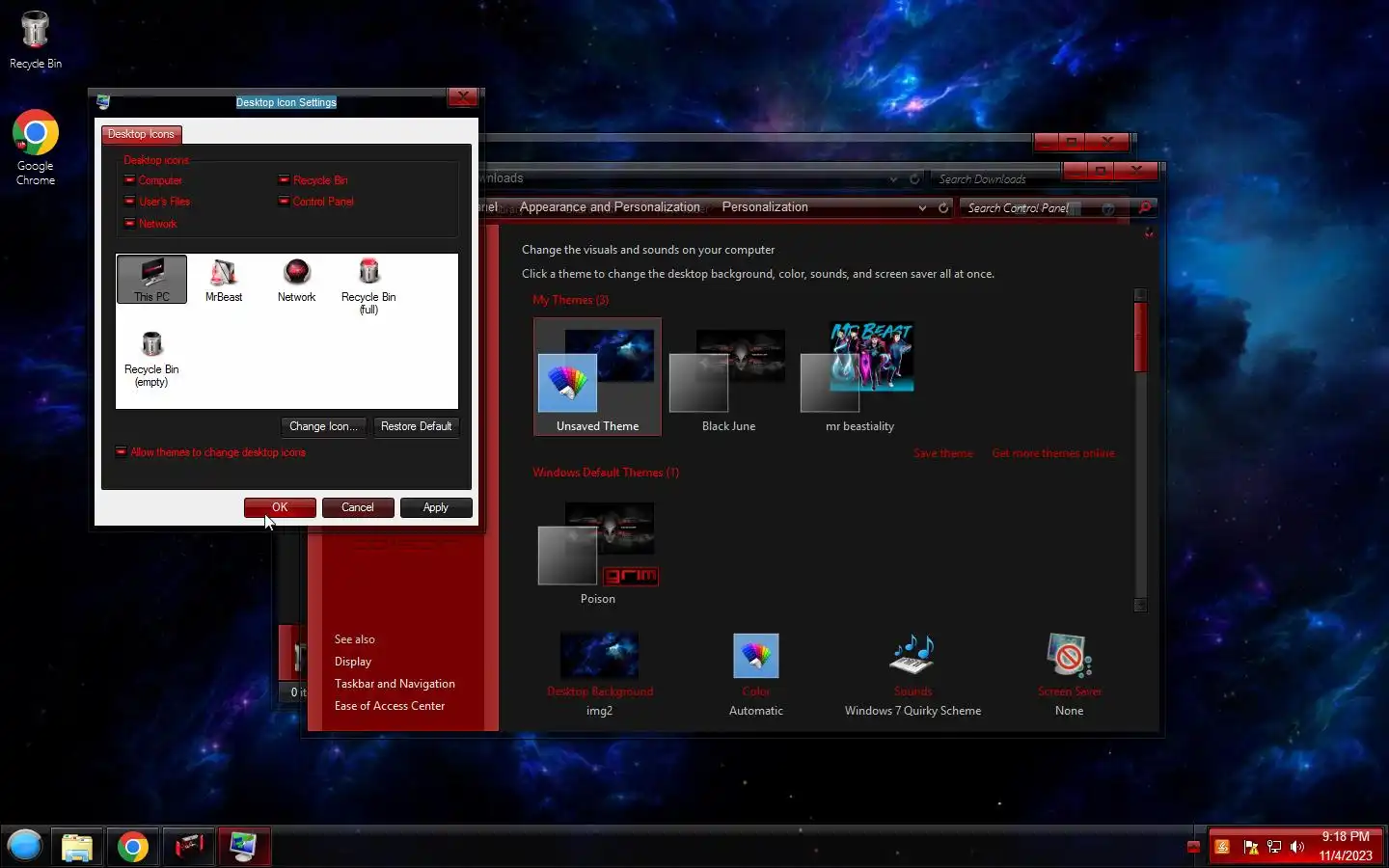Screen dimensions: 1389x868
Task: Toggle the User's Files checkbox
Action: click(129, 202)
